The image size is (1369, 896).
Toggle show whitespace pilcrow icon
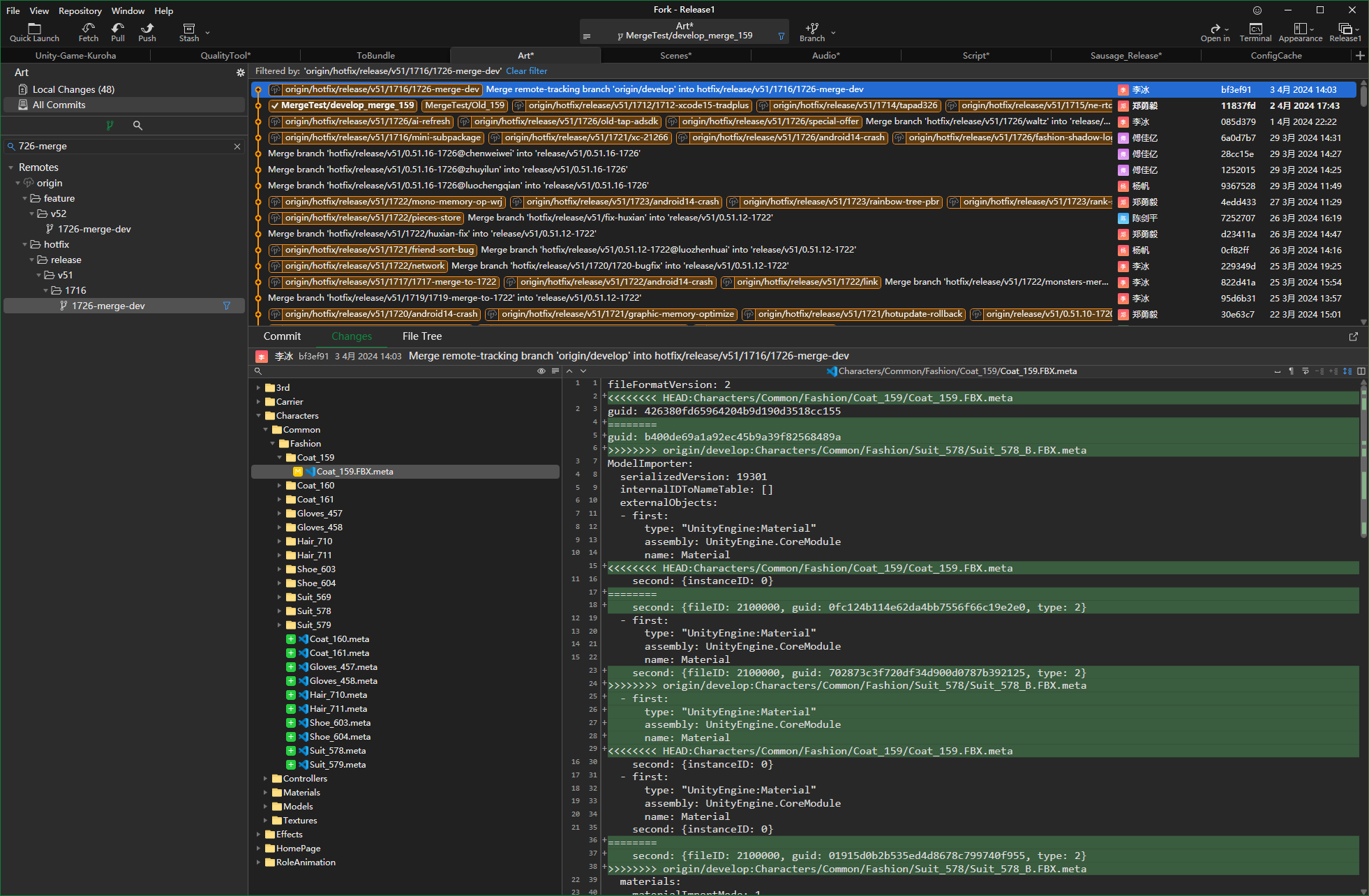tap(1291, 371)
